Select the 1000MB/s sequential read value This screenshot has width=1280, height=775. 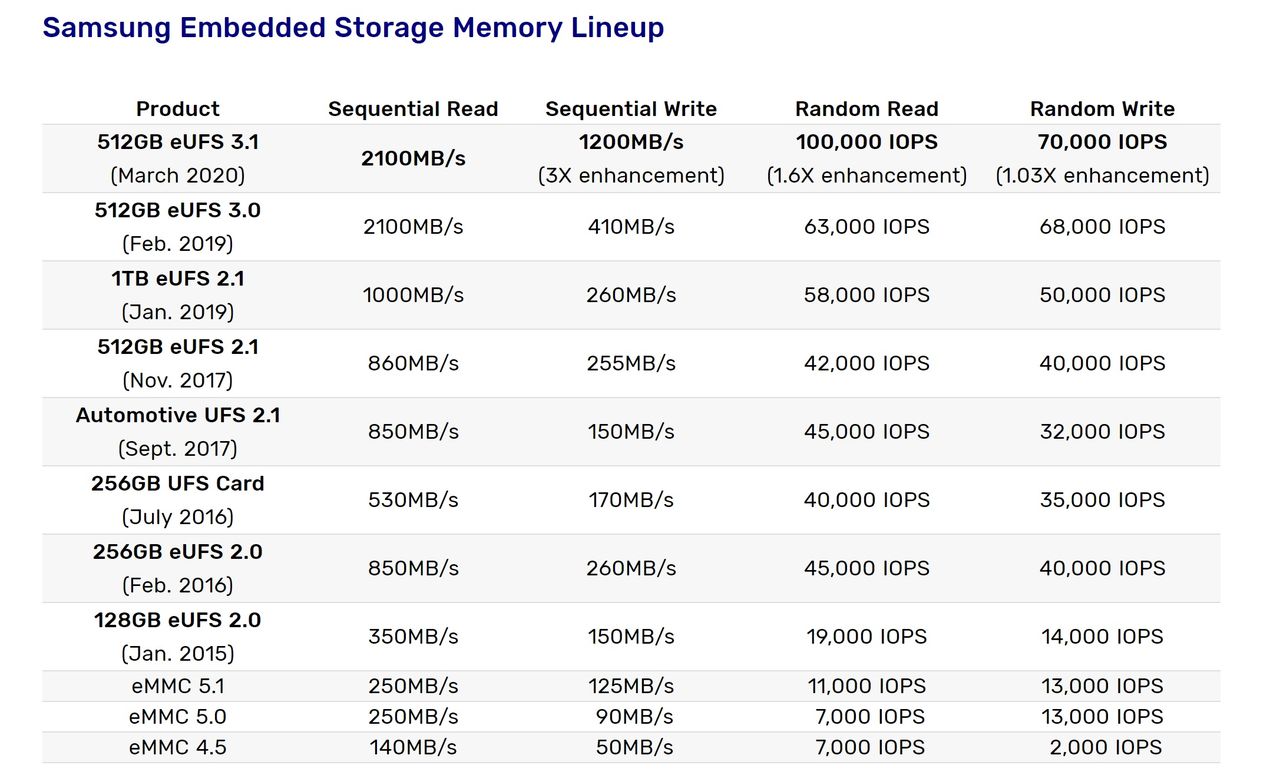click(x=413, y=295)
